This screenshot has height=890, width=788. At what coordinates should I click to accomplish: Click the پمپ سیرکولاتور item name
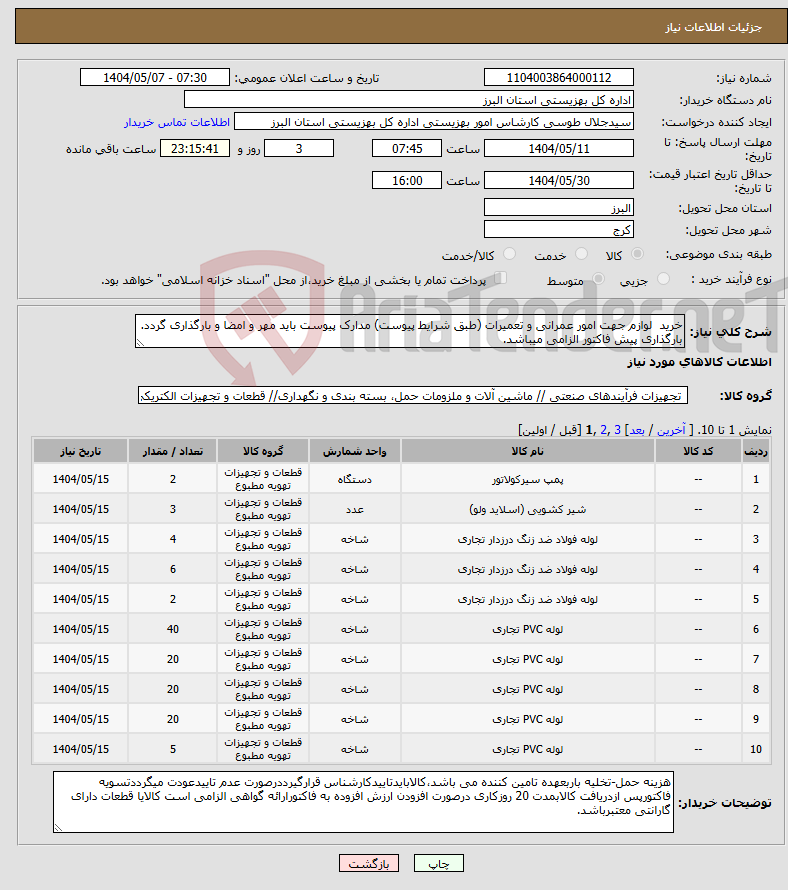pyautogui.click(x=527, y=480)
